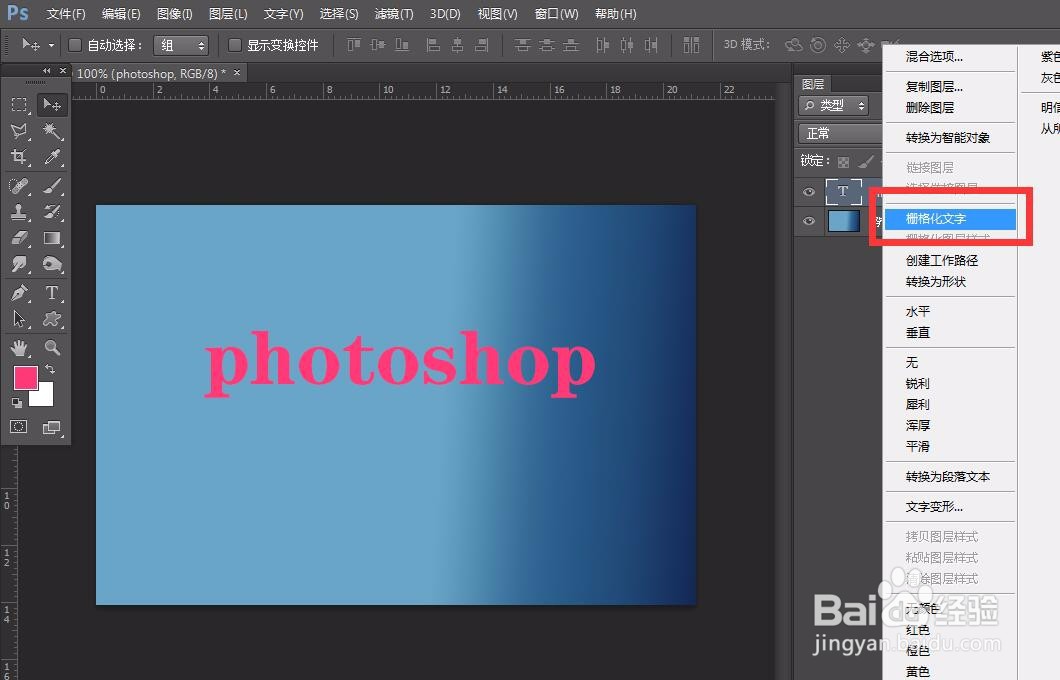Select the Pen tool
The width and height of the screenshot is (1060, 680).
(19, 293)
